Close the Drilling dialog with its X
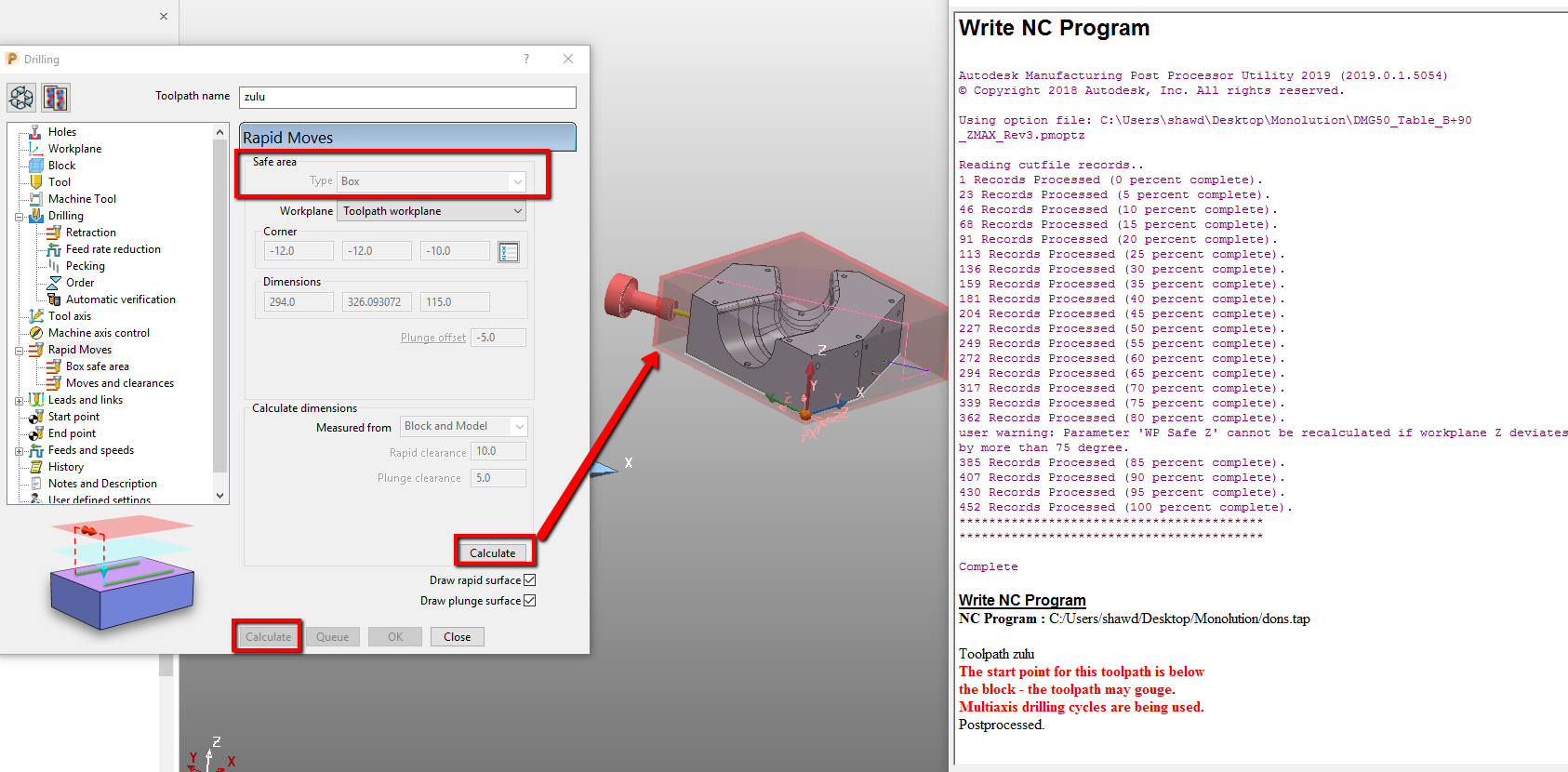The image size is (1568, 772). 568,59
